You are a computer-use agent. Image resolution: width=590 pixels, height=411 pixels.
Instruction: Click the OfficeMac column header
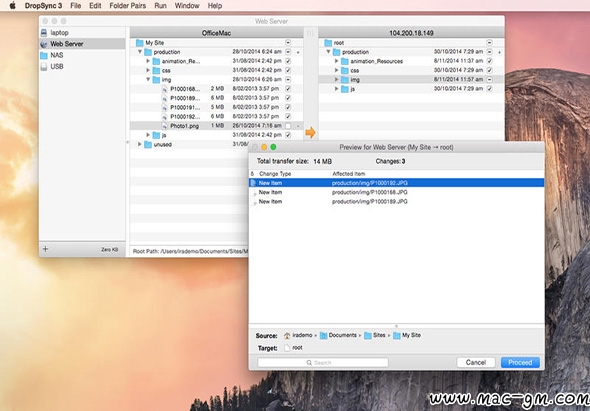tap(216, 33)
